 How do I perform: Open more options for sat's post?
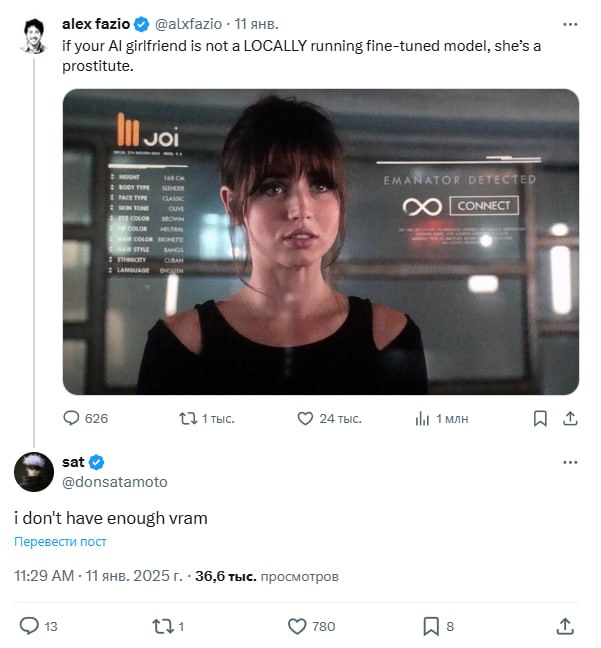click(570, 462)
